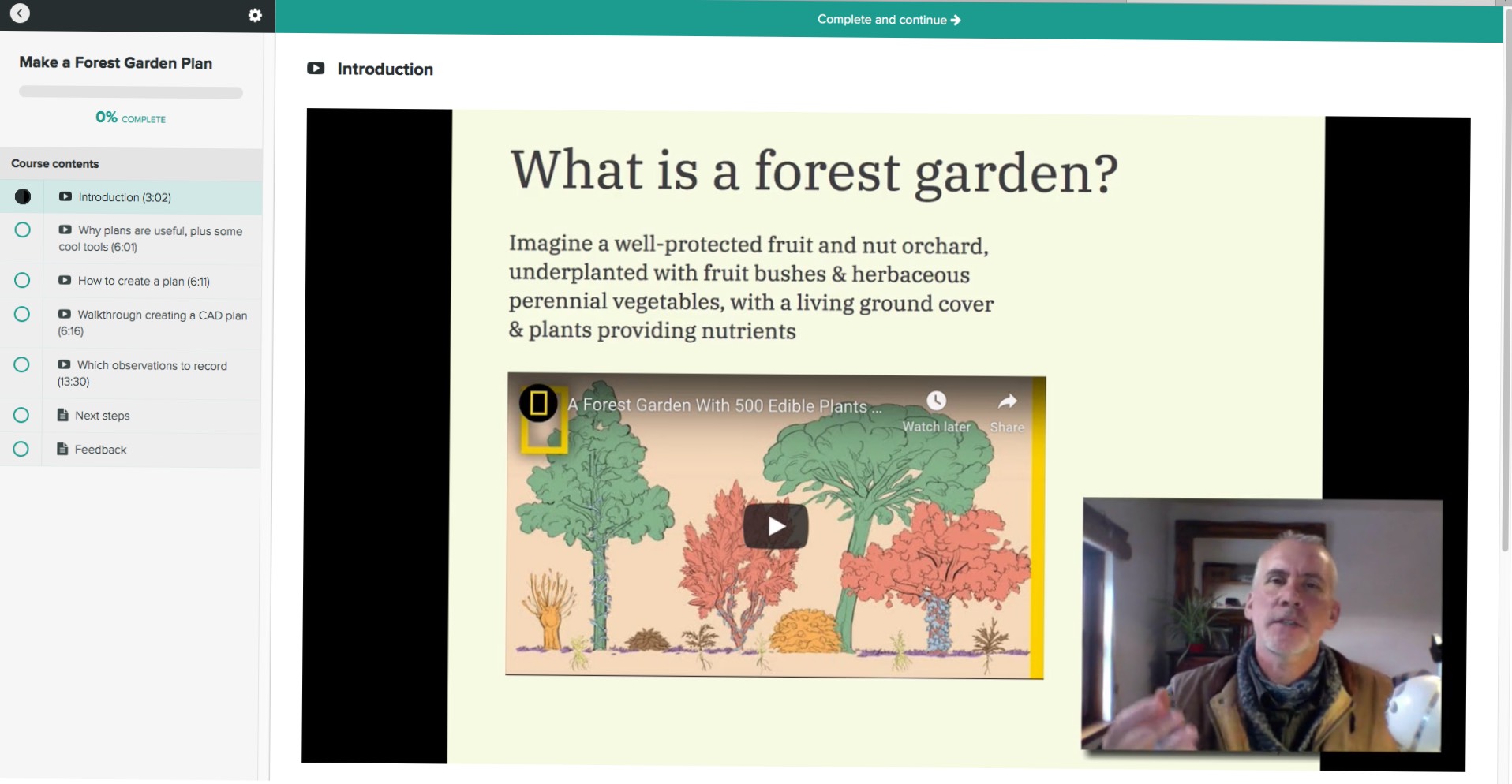Click video icon next to Introduction (3:02)
1512x784 pixels.
(x=65, y=196)
